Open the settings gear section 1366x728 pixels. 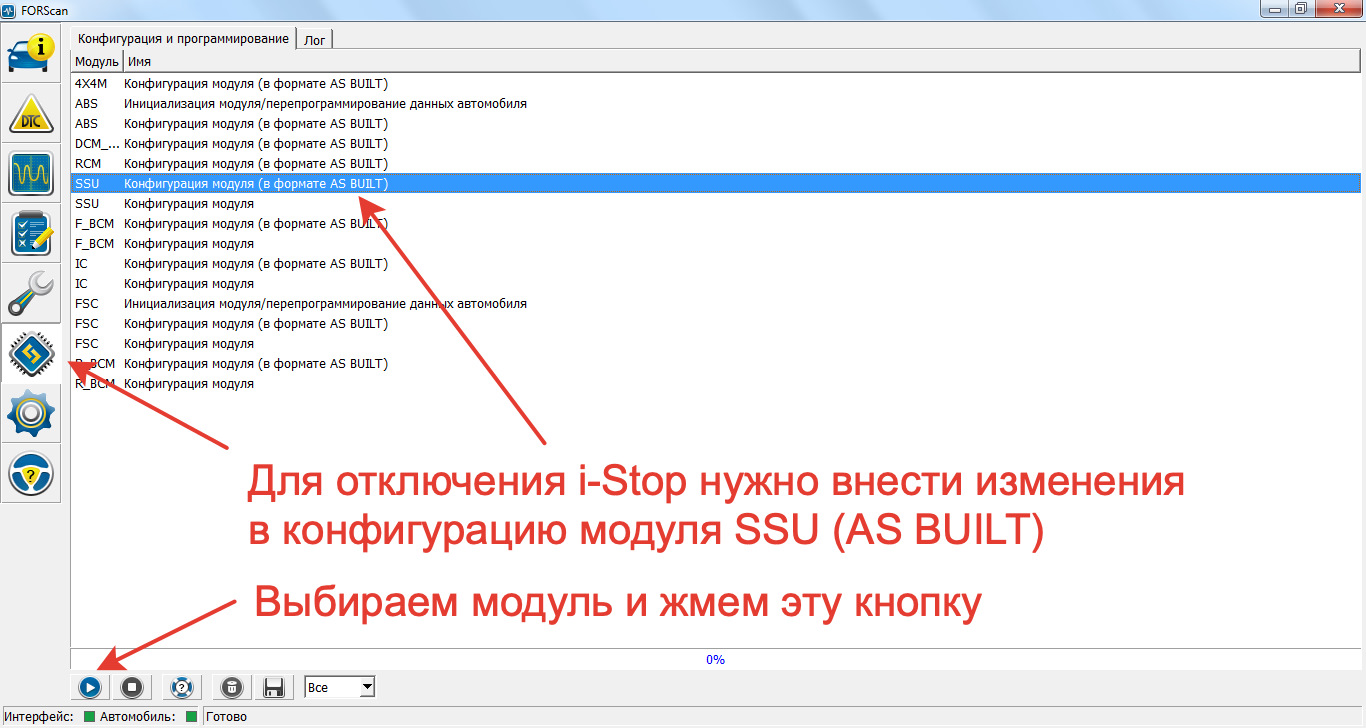click(31, 414)
